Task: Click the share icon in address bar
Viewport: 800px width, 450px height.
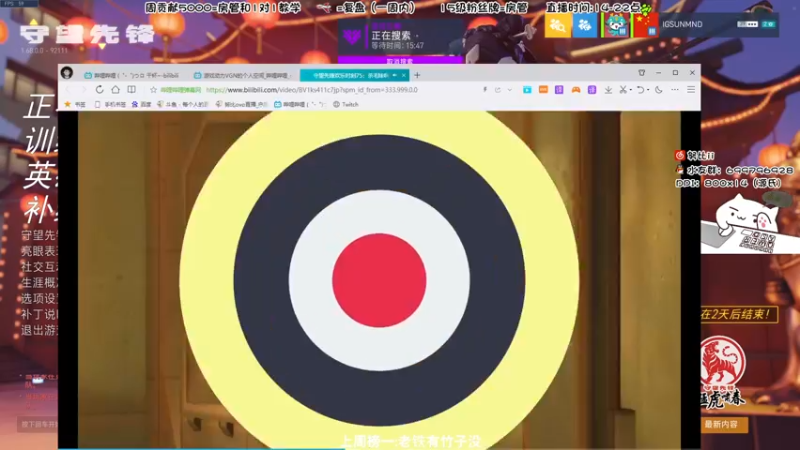Action: point(497,90)
